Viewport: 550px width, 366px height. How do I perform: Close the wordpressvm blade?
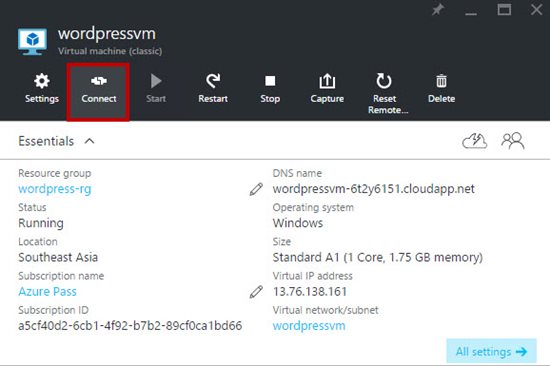pos(536,9)
